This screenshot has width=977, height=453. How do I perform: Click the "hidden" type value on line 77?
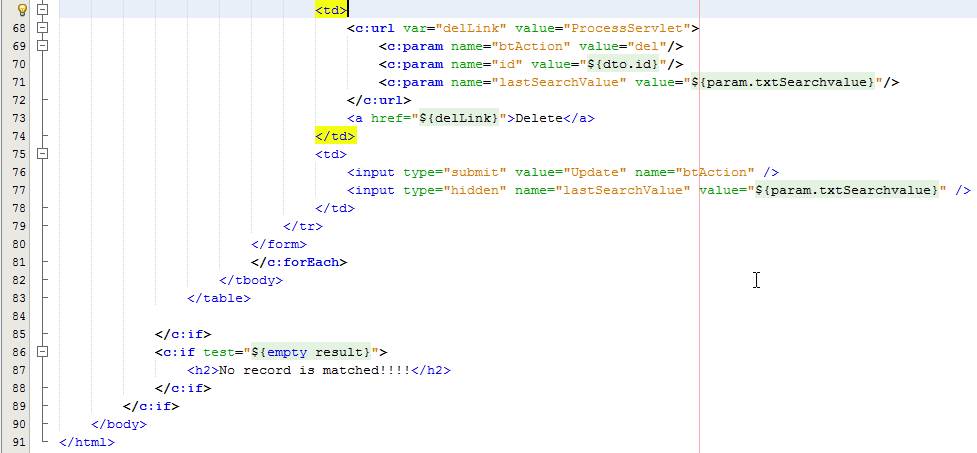(475, 190)
